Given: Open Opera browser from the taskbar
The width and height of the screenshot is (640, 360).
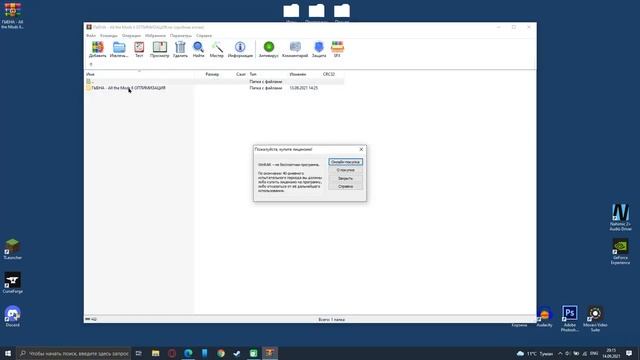Looking at the screenshot, I should pos(172,353).
